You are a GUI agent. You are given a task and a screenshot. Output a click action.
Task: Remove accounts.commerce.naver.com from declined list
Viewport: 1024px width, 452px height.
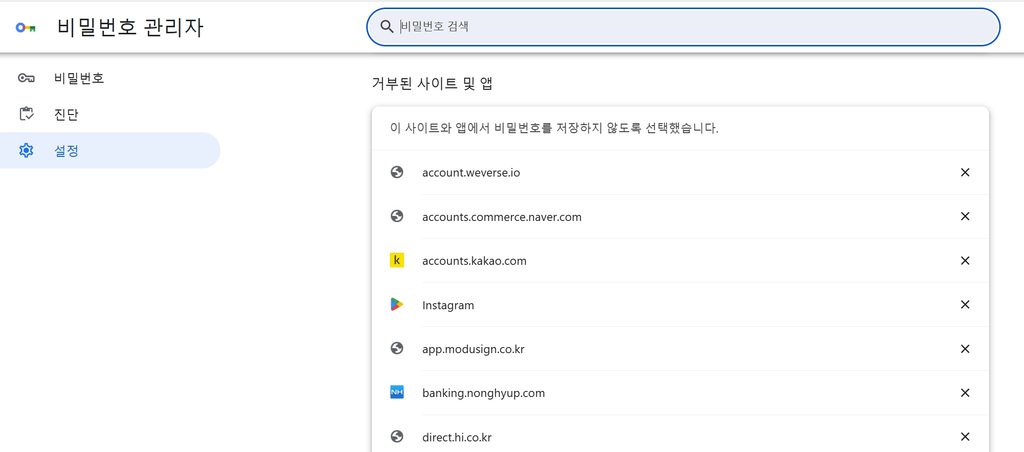965,216
